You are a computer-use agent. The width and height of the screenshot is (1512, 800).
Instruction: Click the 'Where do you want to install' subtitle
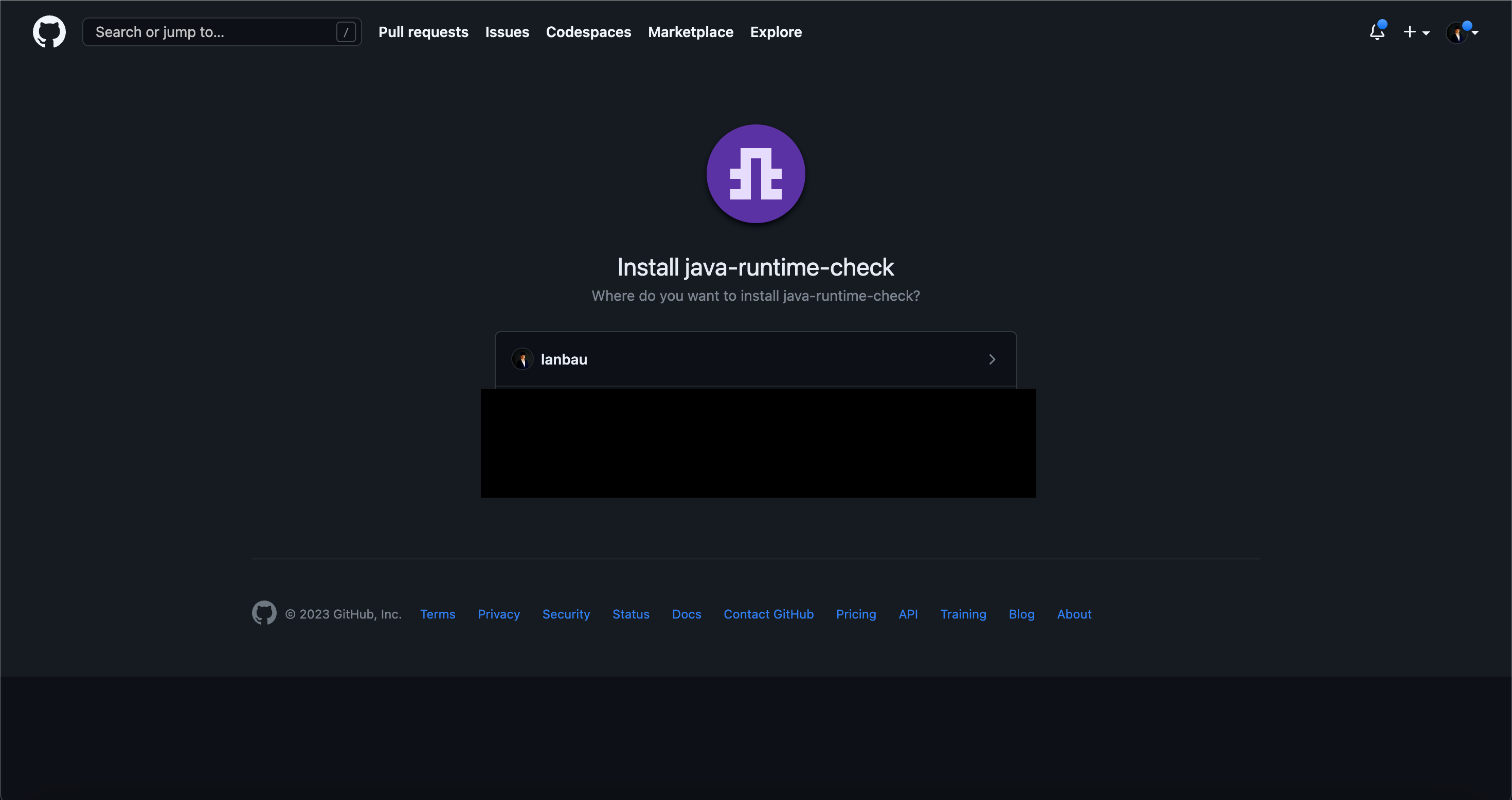755,296
